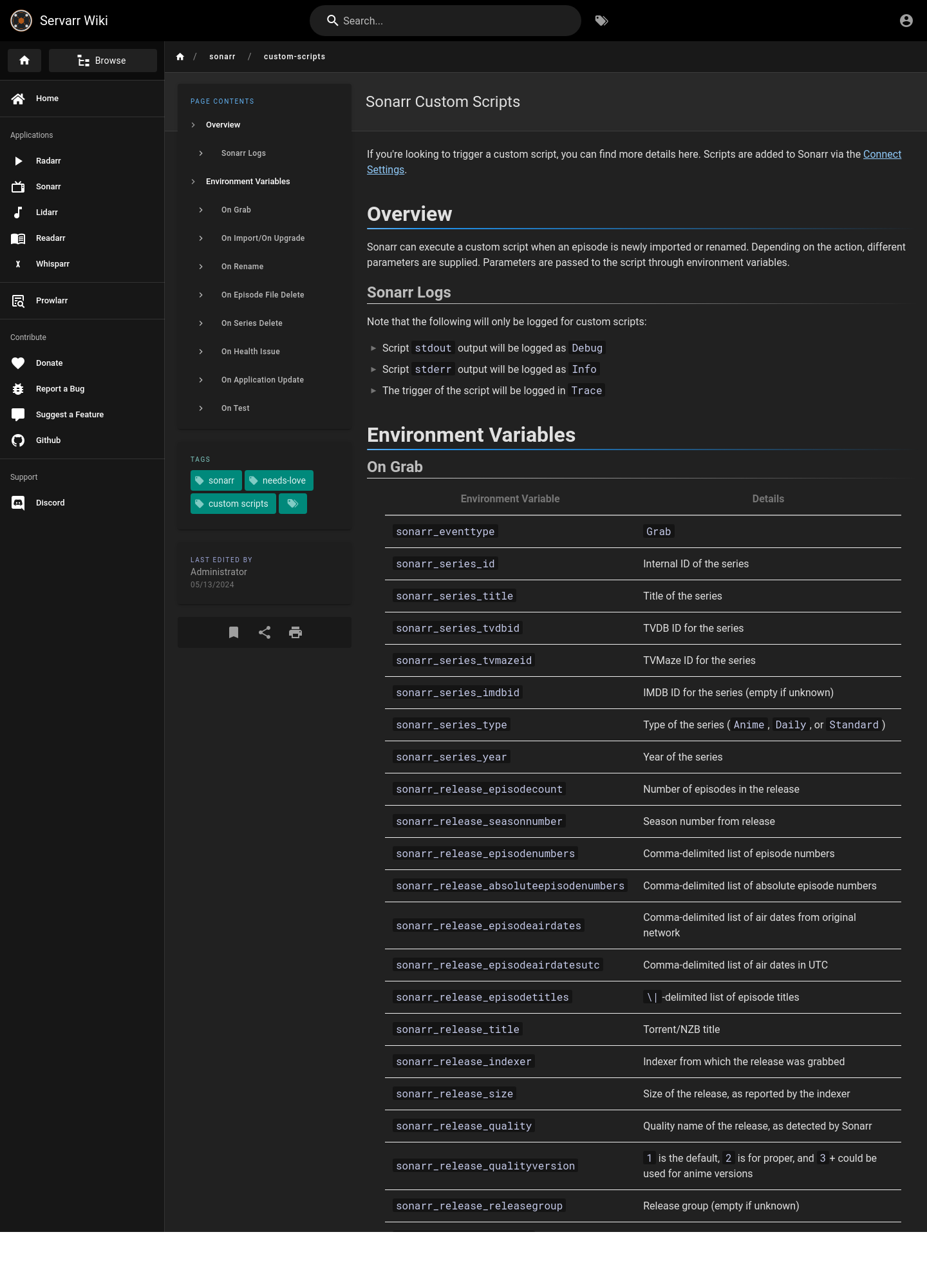The image size is (927, 1288).
Task: Expand the Overview contents chevron
Action: 193,125
